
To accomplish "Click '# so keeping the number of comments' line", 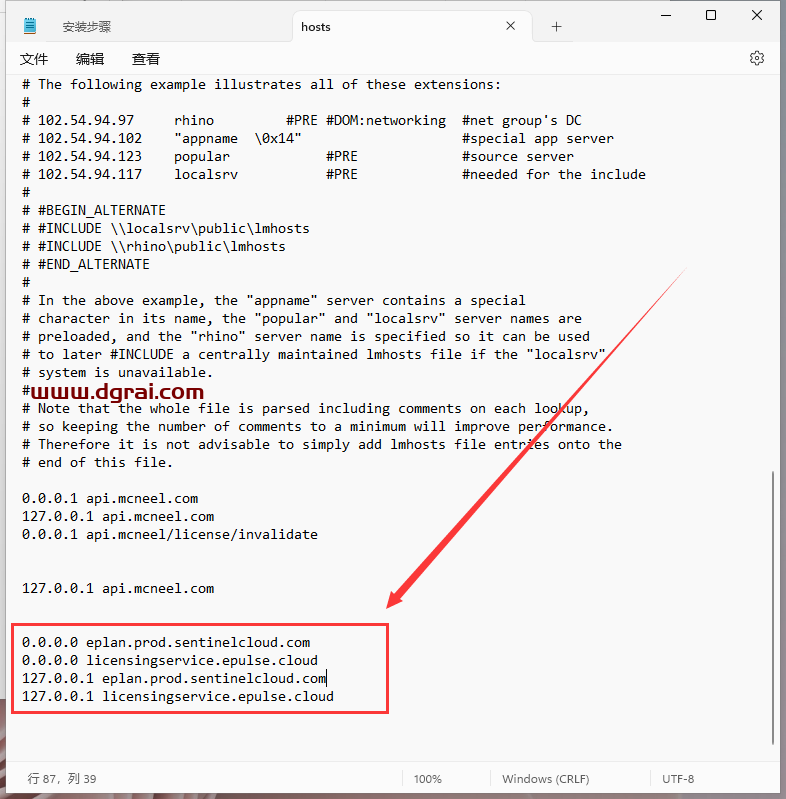I will (x=318, y=427).
